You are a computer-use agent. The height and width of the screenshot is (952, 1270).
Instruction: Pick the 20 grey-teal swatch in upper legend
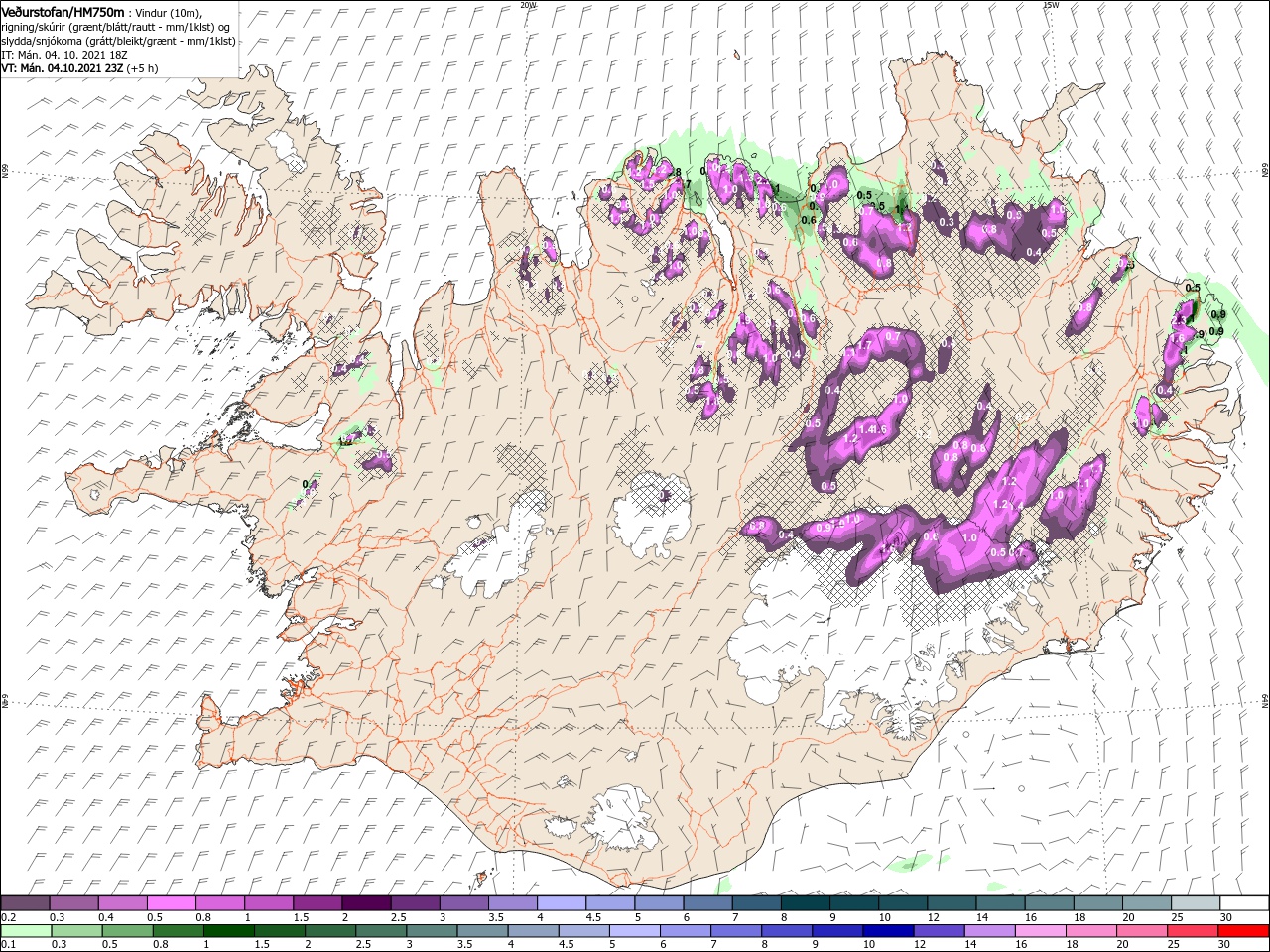click(1146, 903)
